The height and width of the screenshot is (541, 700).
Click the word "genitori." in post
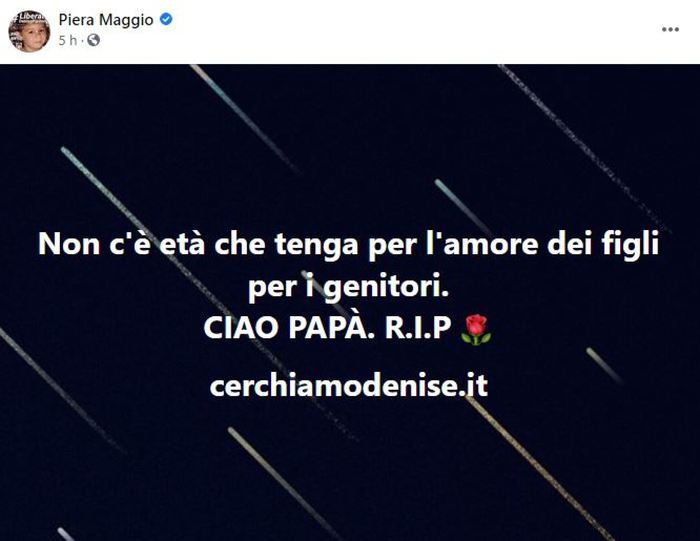pos(385,288)
